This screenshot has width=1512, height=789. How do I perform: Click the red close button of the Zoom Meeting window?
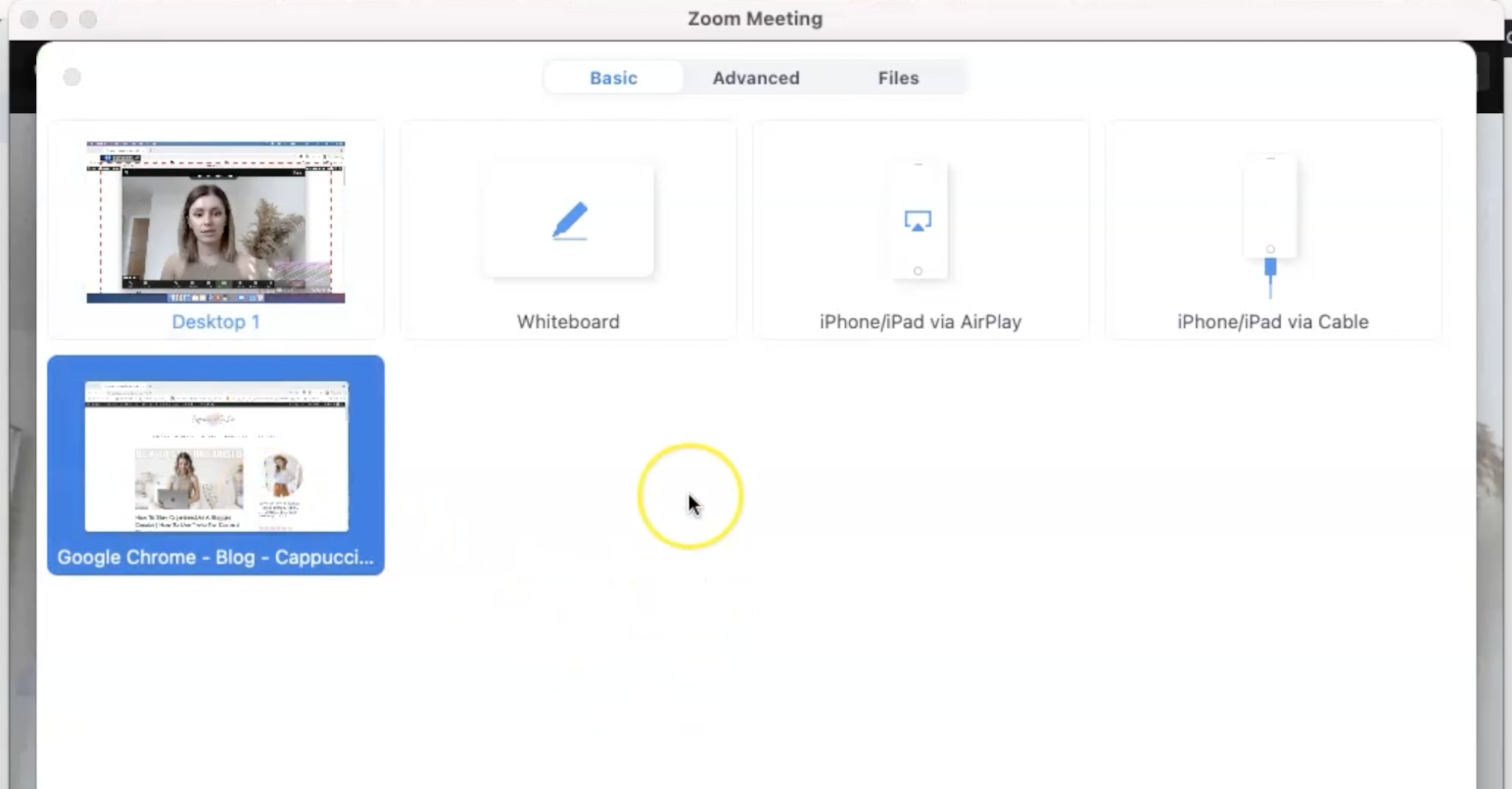pyautogui.click(x=29, y=20)
